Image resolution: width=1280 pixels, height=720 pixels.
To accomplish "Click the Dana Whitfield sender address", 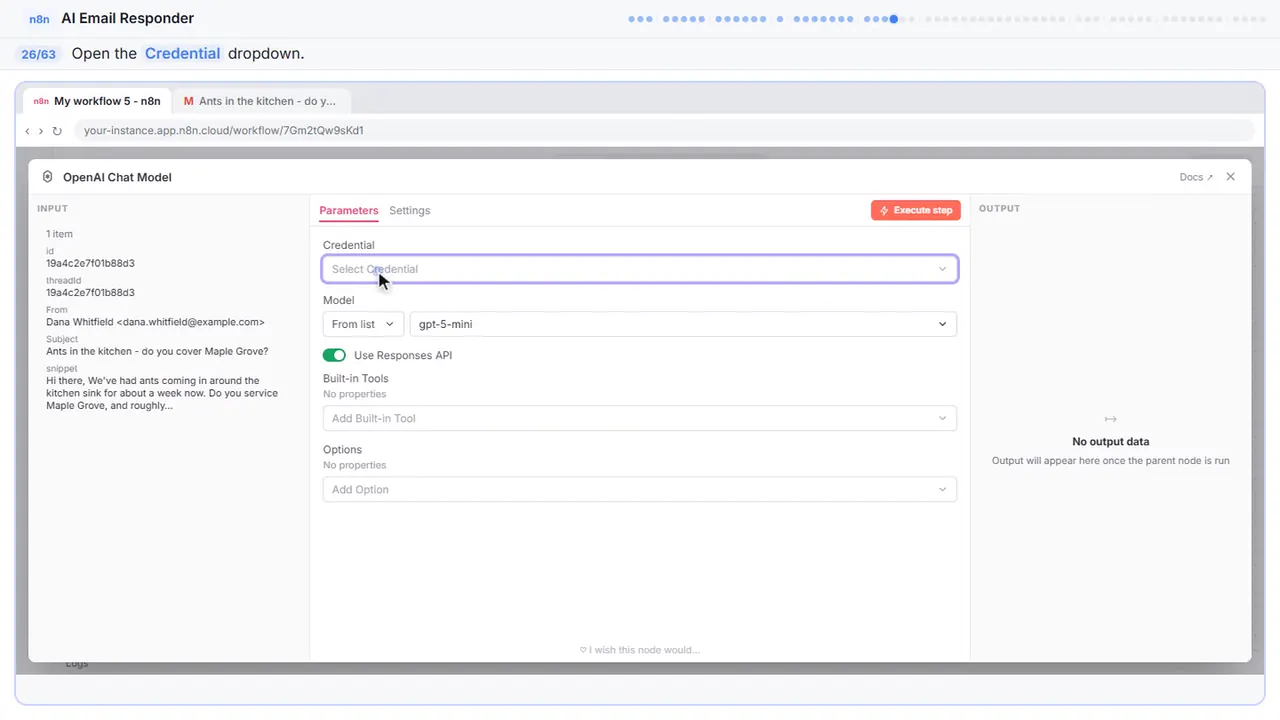I will pos(155,322).
